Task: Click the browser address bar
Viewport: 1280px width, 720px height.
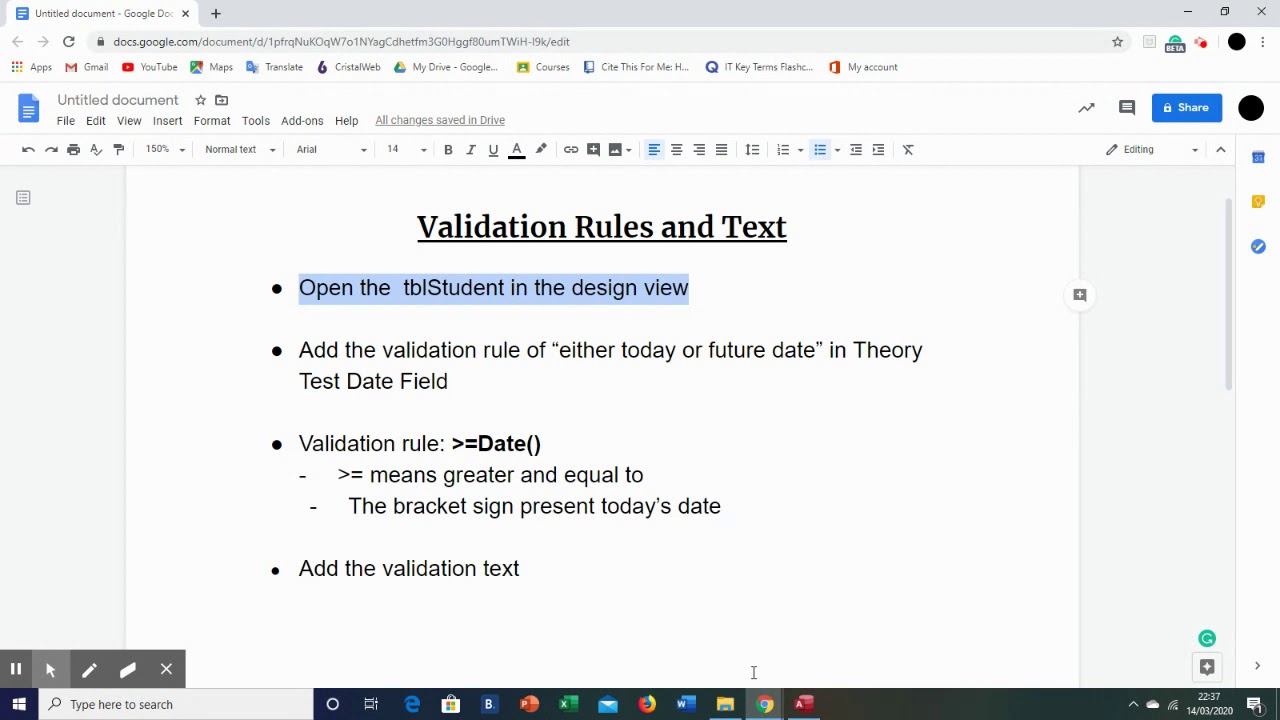Action: click(x=600, y=42)
